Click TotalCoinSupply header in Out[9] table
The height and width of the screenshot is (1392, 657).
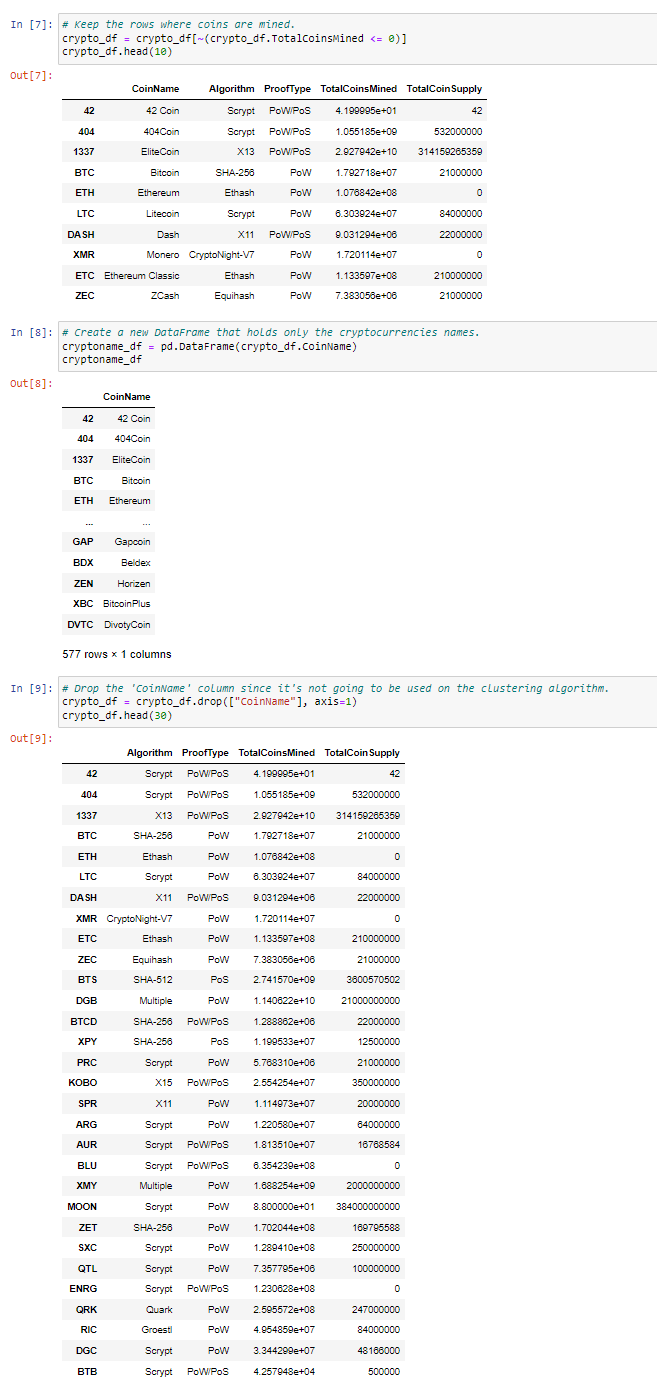[x=362, y=752]
